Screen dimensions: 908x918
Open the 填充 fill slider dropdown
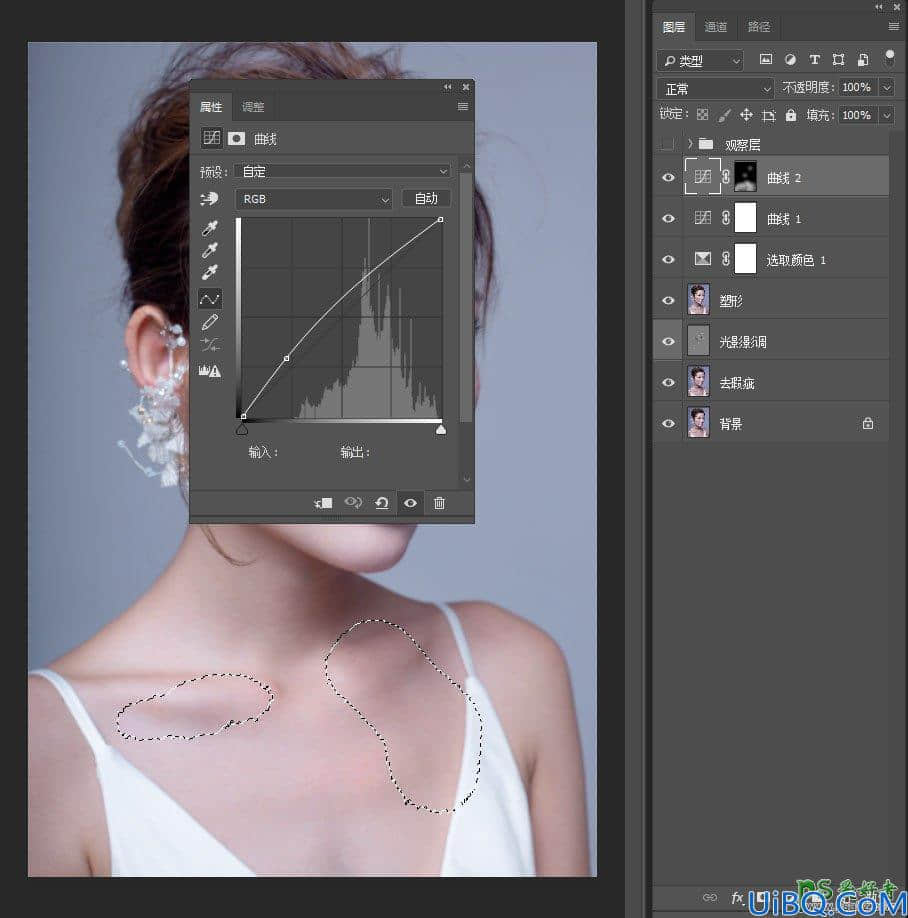(x=887, y=115)
